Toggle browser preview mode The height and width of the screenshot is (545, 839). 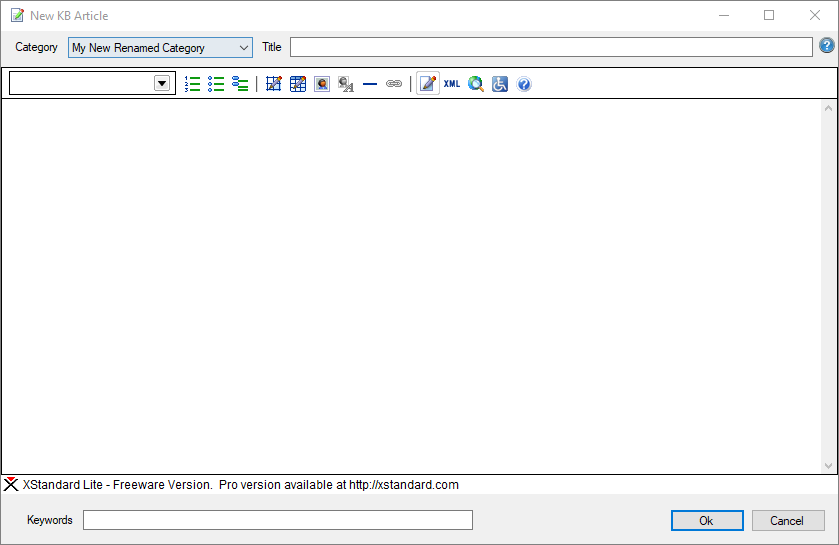(476, 84)
